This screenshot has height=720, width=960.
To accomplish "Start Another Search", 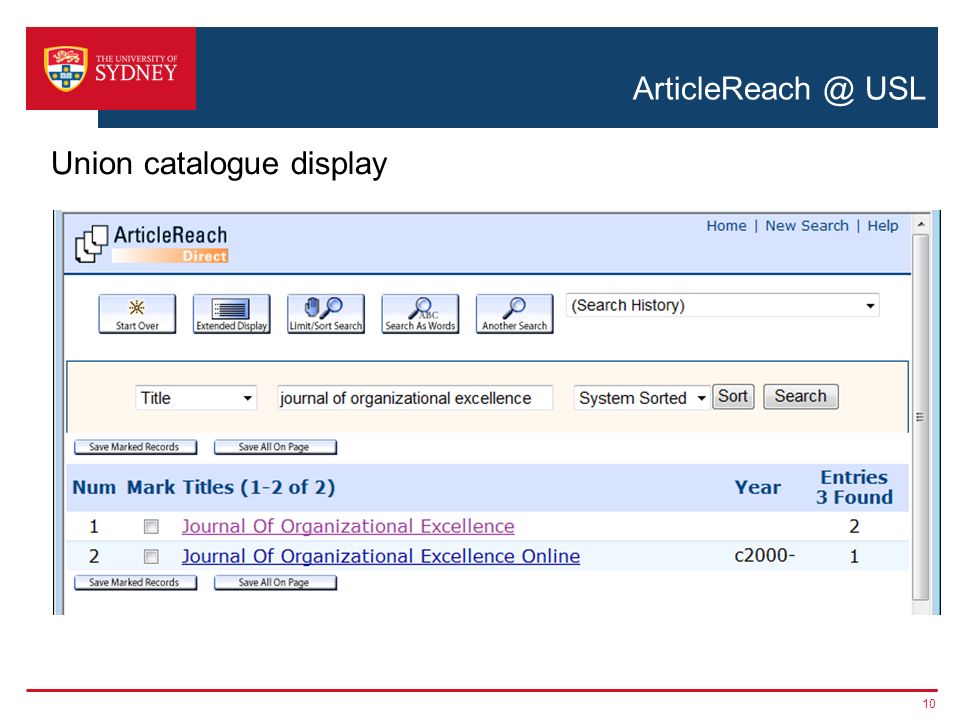I will tap(514, 313).
